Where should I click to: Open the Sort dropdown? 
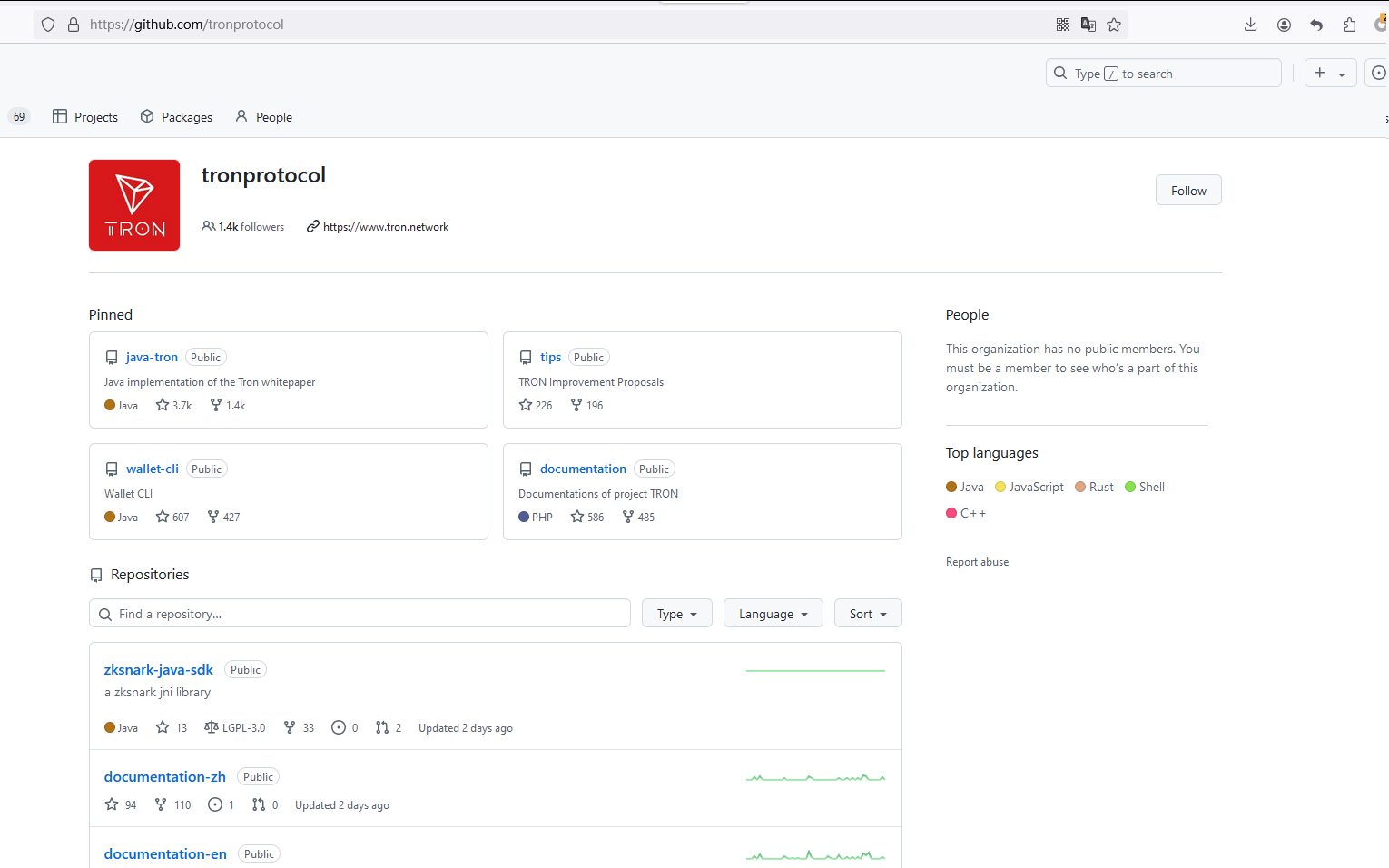click(x=868, y=614)
